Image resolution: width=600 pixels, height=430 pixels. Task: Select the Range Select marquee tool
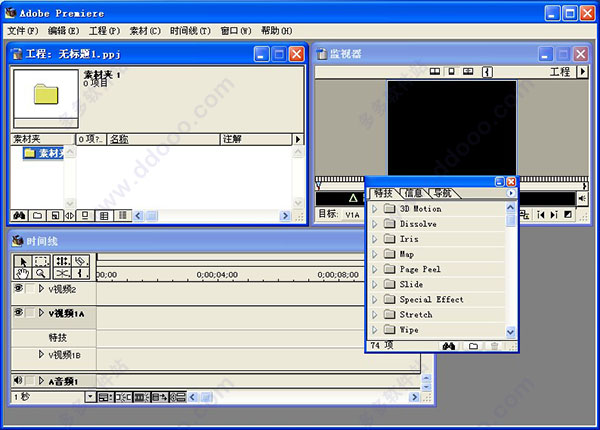coord(41,262)
